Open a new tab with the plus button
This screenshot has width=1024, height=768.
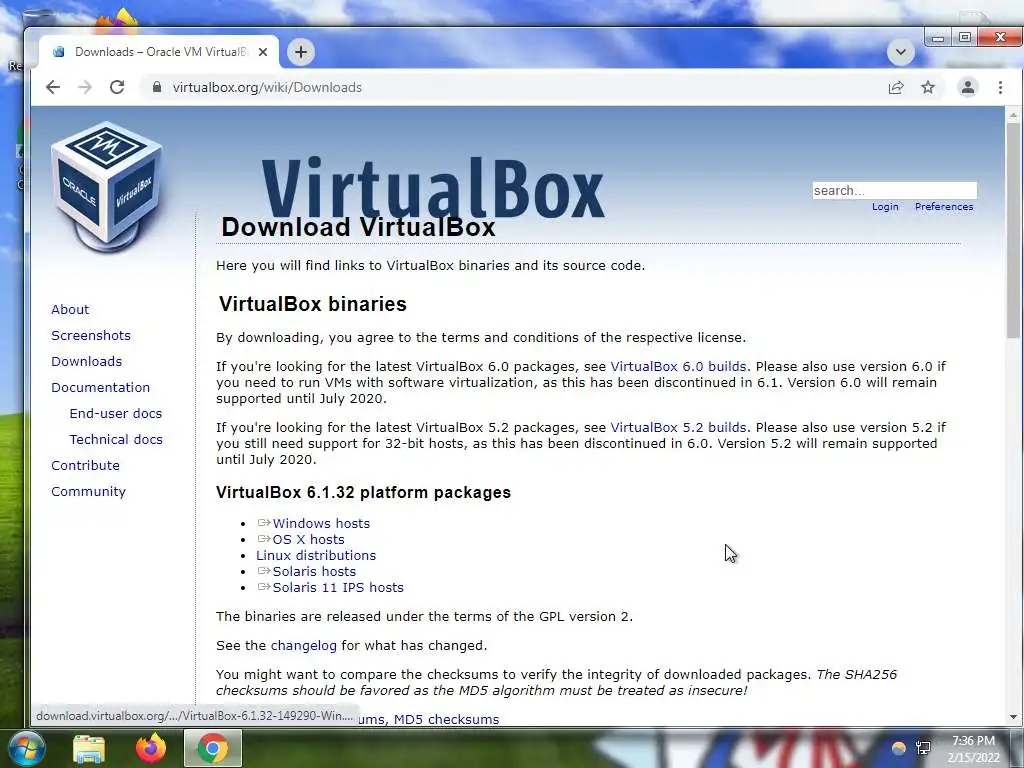pos(301,52)
